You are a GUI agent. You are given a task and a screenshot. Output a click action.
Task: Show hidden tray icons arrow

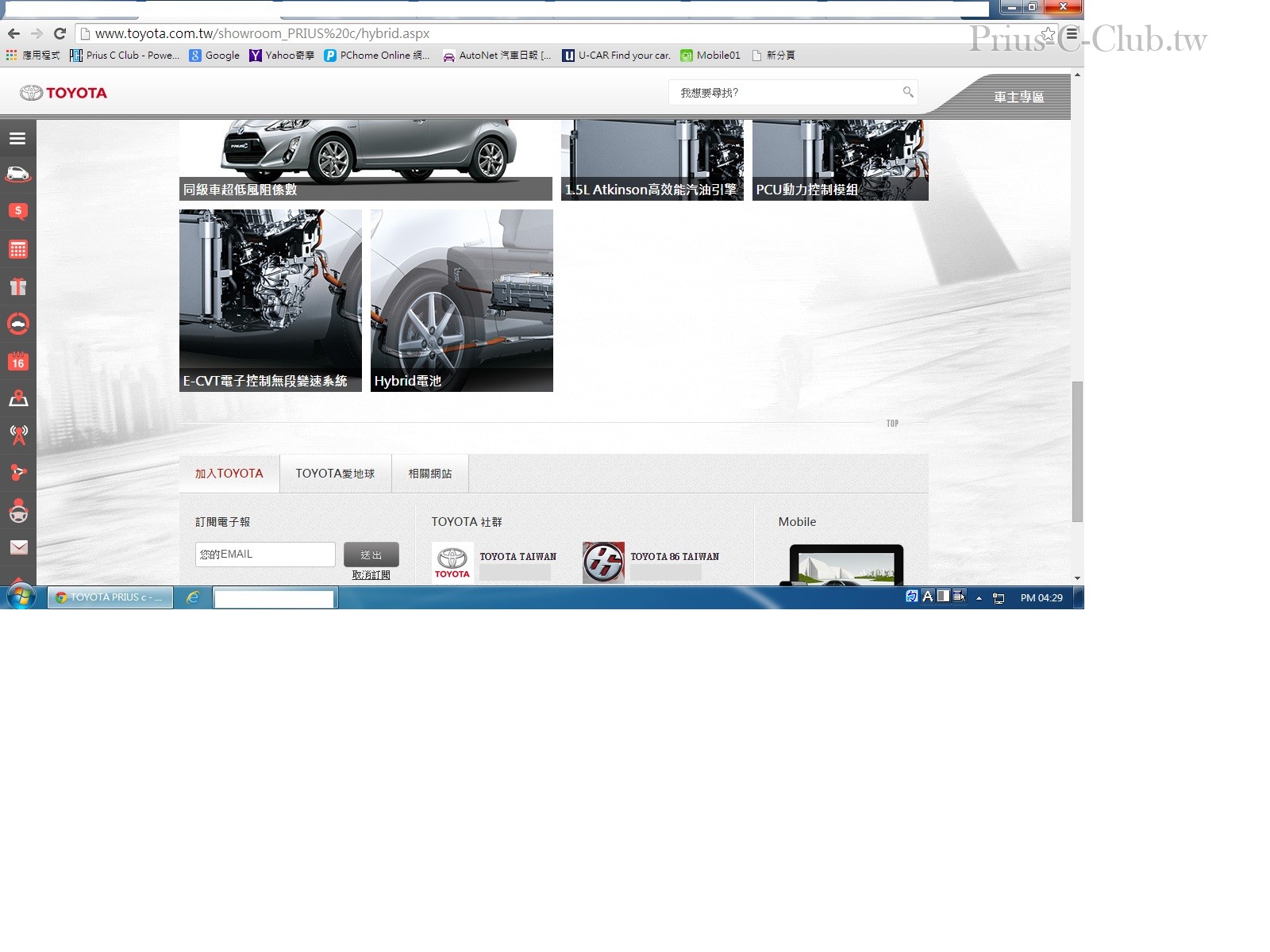tap(979, 598)
